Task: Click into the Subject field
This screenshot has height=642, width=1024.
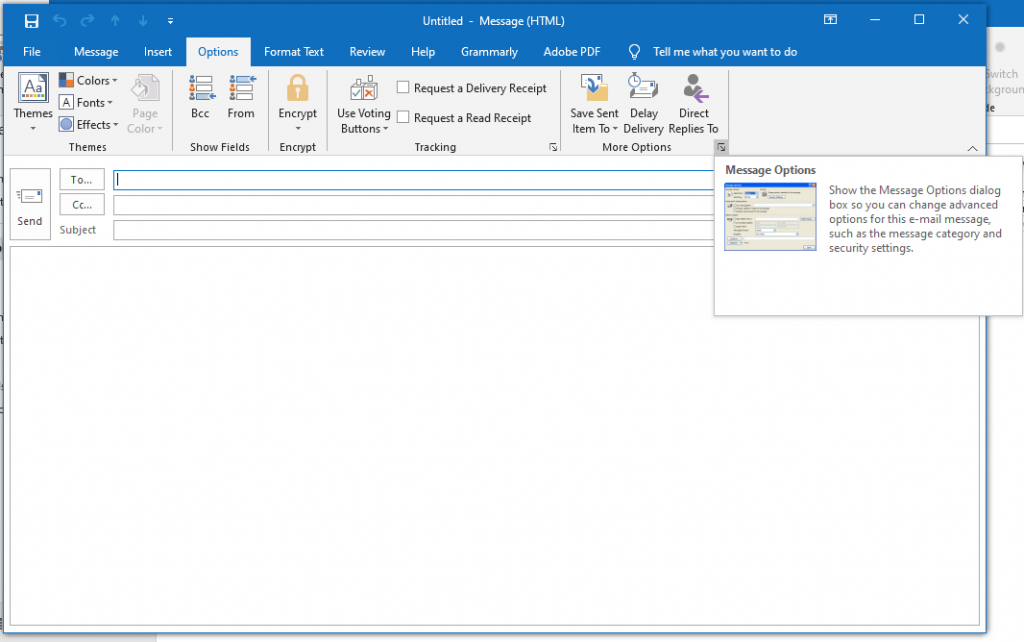Action: [414, 230]
